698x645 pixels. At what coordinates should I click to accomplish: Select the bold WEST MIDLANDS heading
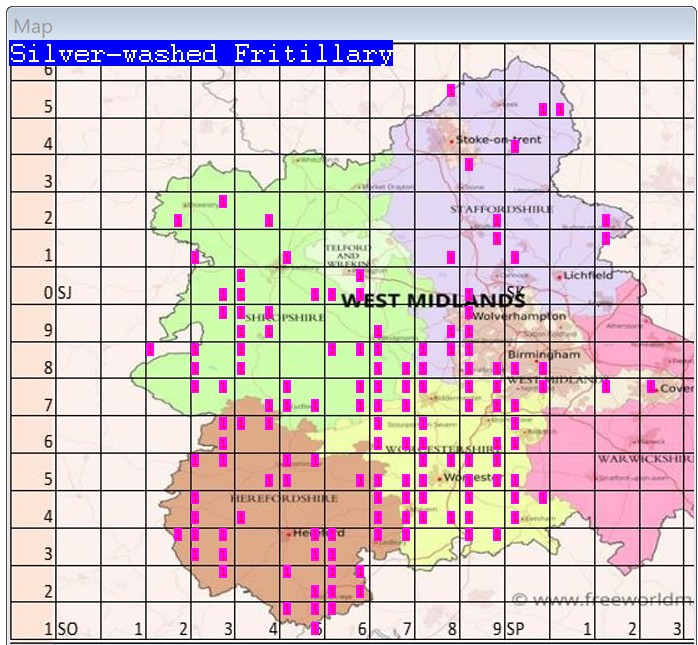pyautogui.click(x=432, y=300)
